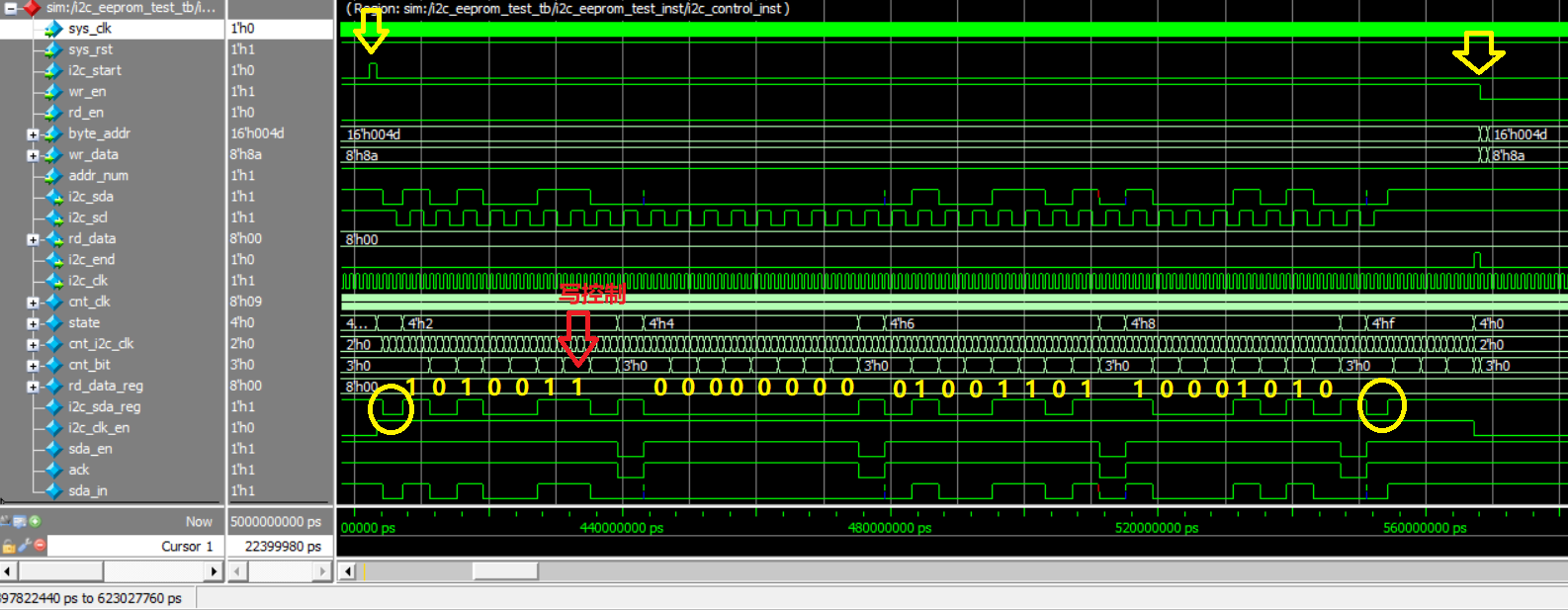The width and height of the screenshot is (1568, 610).
Task: Click the wrench Edit Cursor icon
Action: click(24, 546)
